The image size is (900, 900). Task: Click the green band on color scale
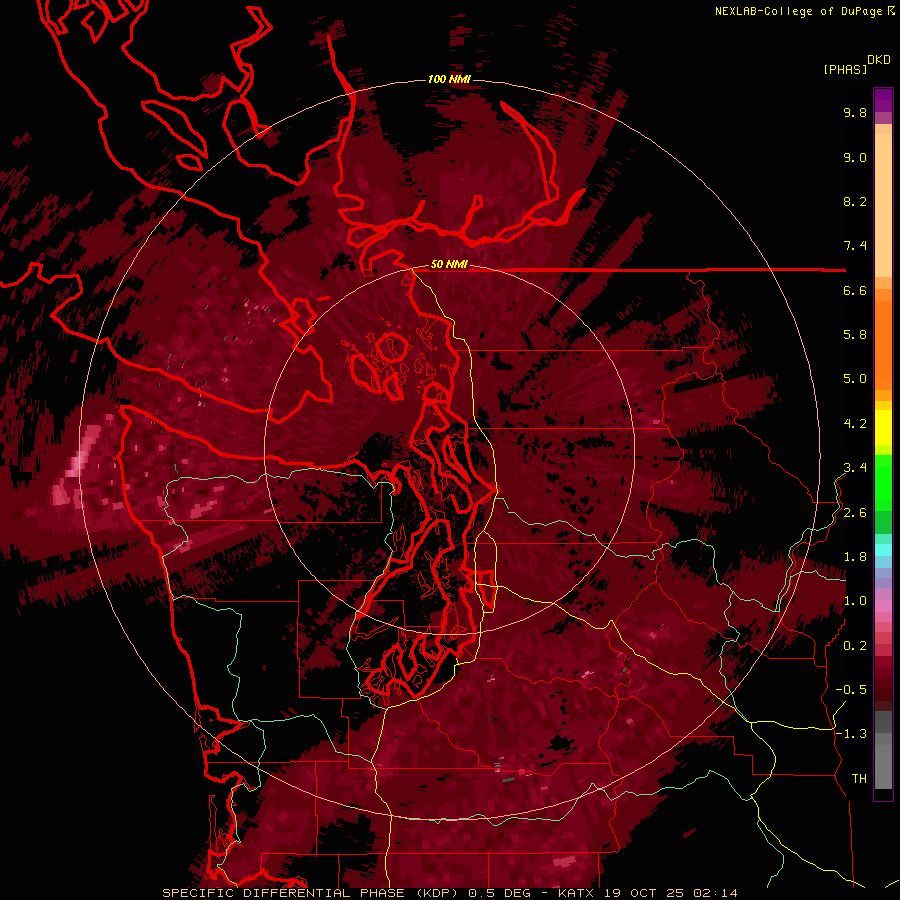(x=883, y=494)
